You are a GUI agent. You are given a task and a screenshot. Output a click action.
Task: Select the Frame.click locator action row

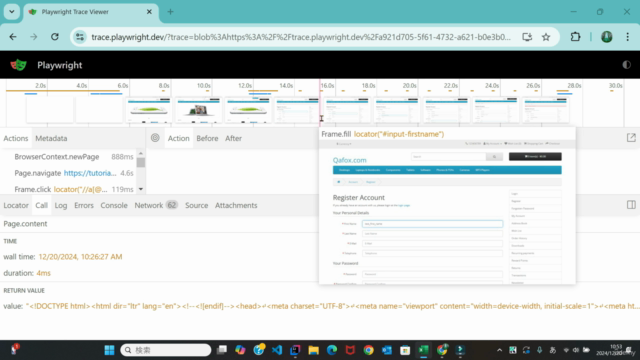tap(69, 189)
